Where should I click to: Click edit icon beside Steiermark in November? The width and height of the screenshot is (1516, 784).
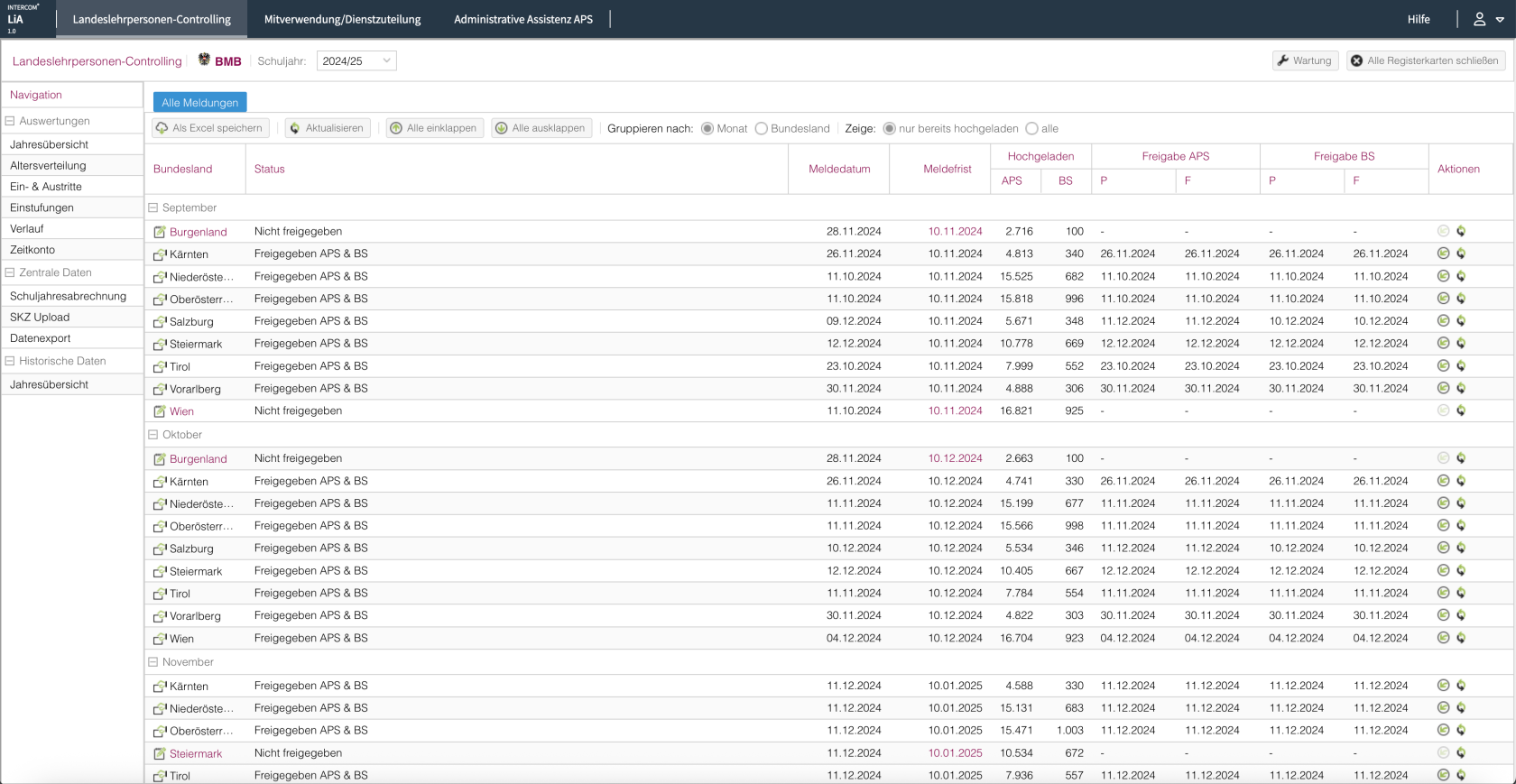[x=160, y=753]
